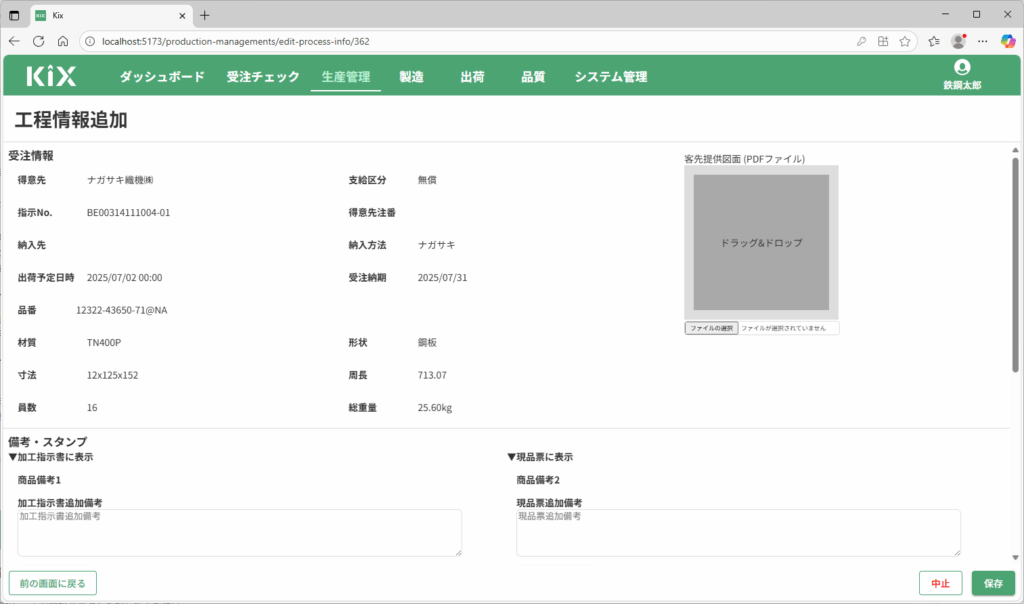This screenshot has width=1024, height=604.
Task: Click the 前の画面に戻る button
Action: pos(53,583)
